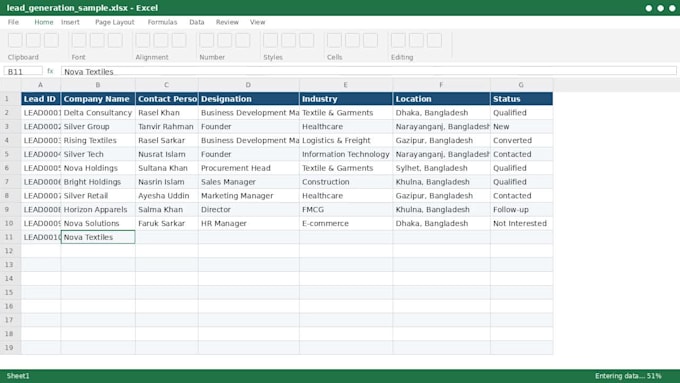Select the Ayesha Uddin cell
The image size is (680, 383).
click(167, 196)
